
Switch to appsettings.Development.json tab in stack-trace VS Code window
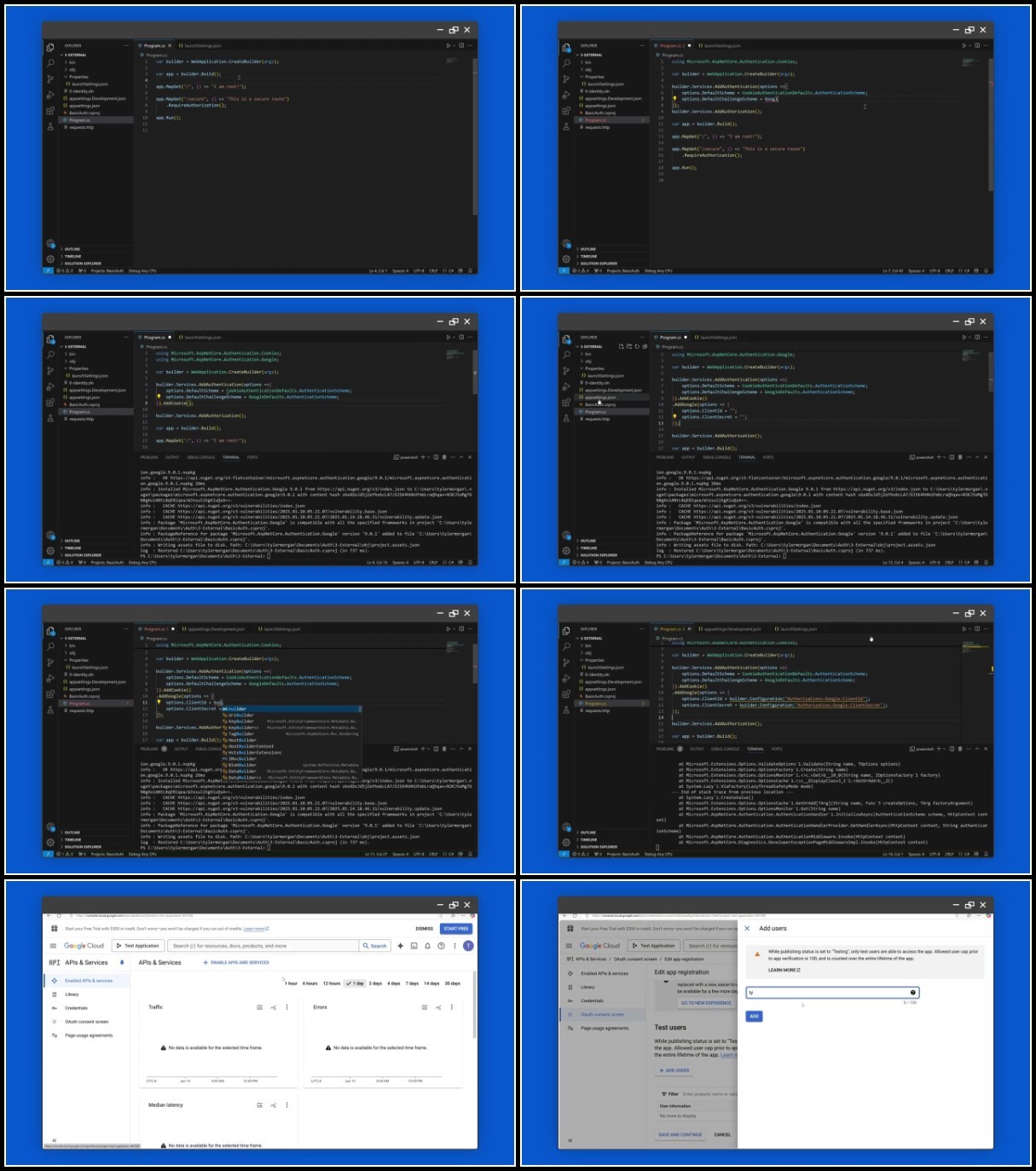click(x=730, y=629)
